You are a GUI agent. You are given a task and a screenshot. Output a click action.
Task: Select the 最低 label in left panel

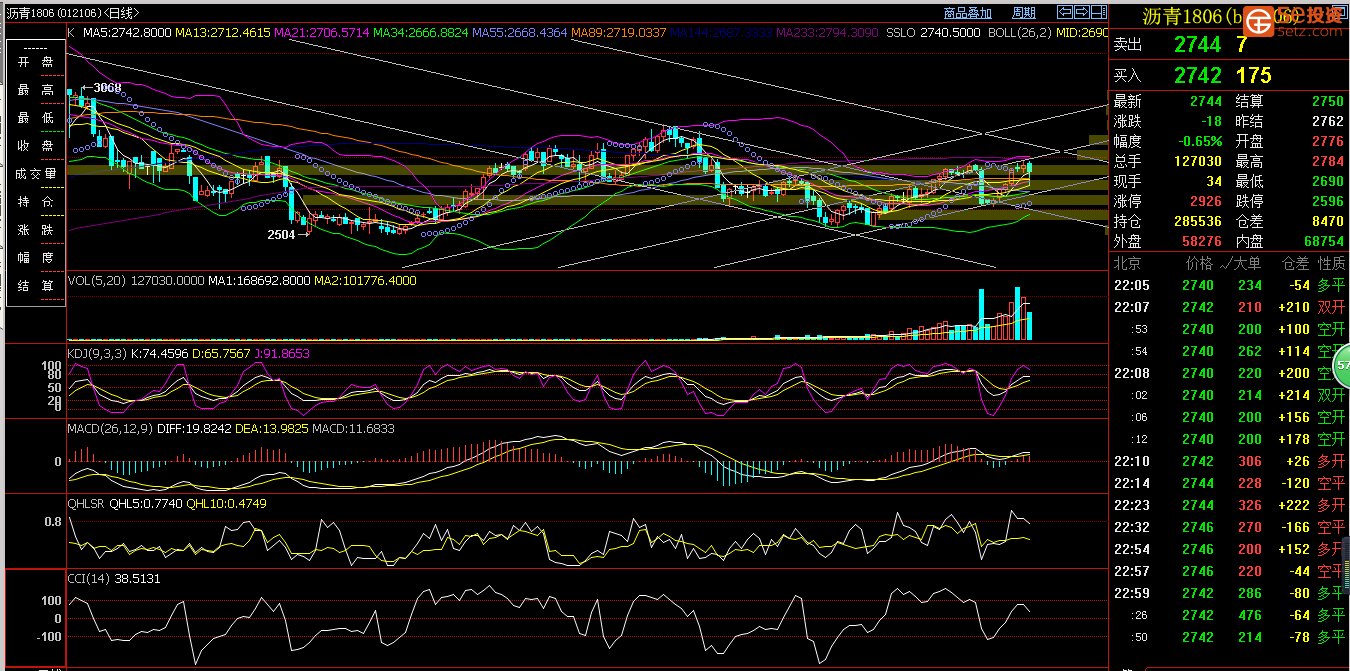pyautogui.click(x=35, y=118)
